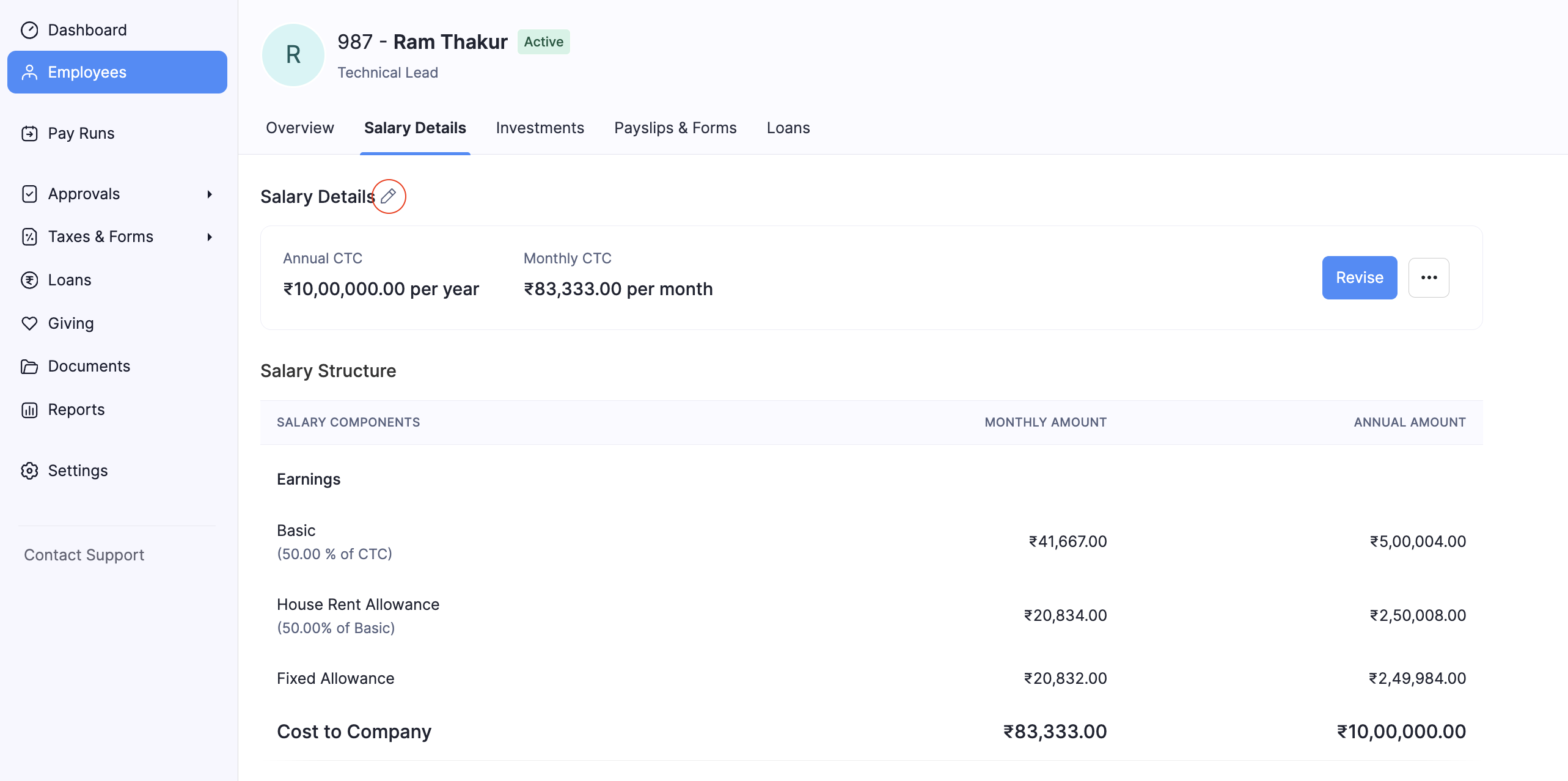Edit Salary Details via the pencil icon
Screen dimensions: 1568x781
tap(389, 196)
